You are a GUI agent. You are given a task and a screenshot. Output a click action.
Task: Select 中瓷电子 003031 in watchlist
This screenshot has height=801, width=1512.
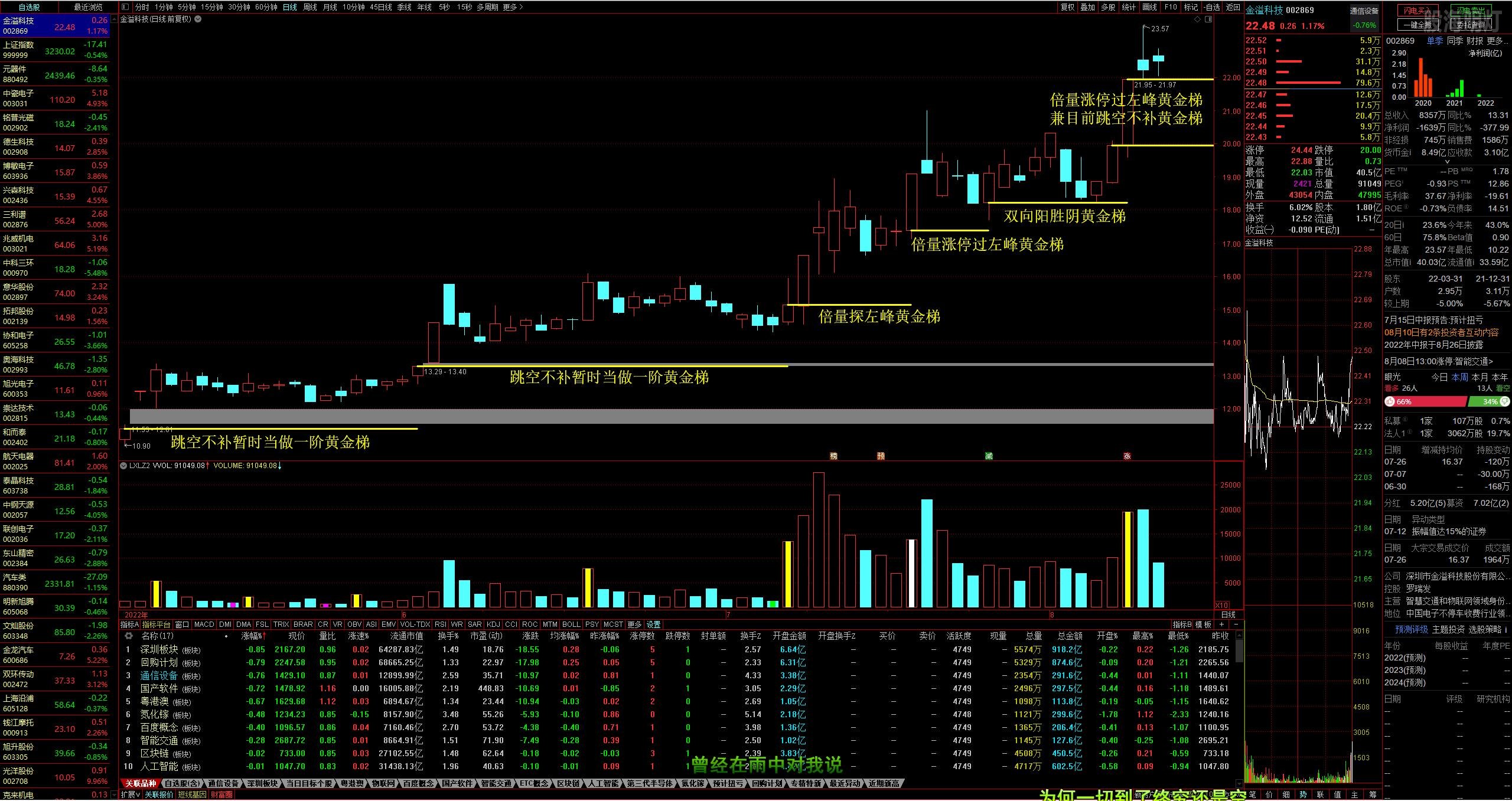click(x=56, y=99)
